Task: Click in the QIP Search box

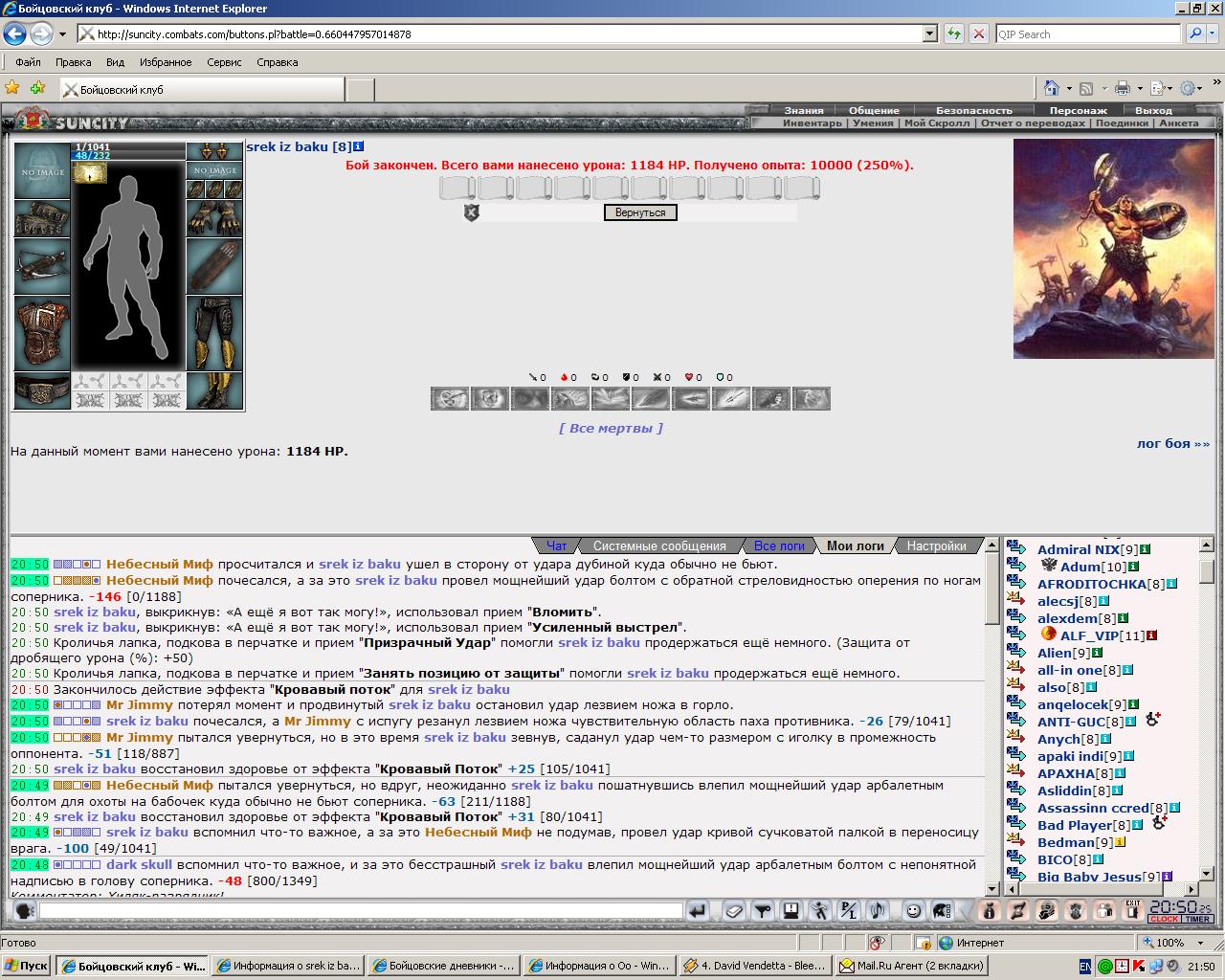Action: pyautogui.click(x=1087, y=33)
